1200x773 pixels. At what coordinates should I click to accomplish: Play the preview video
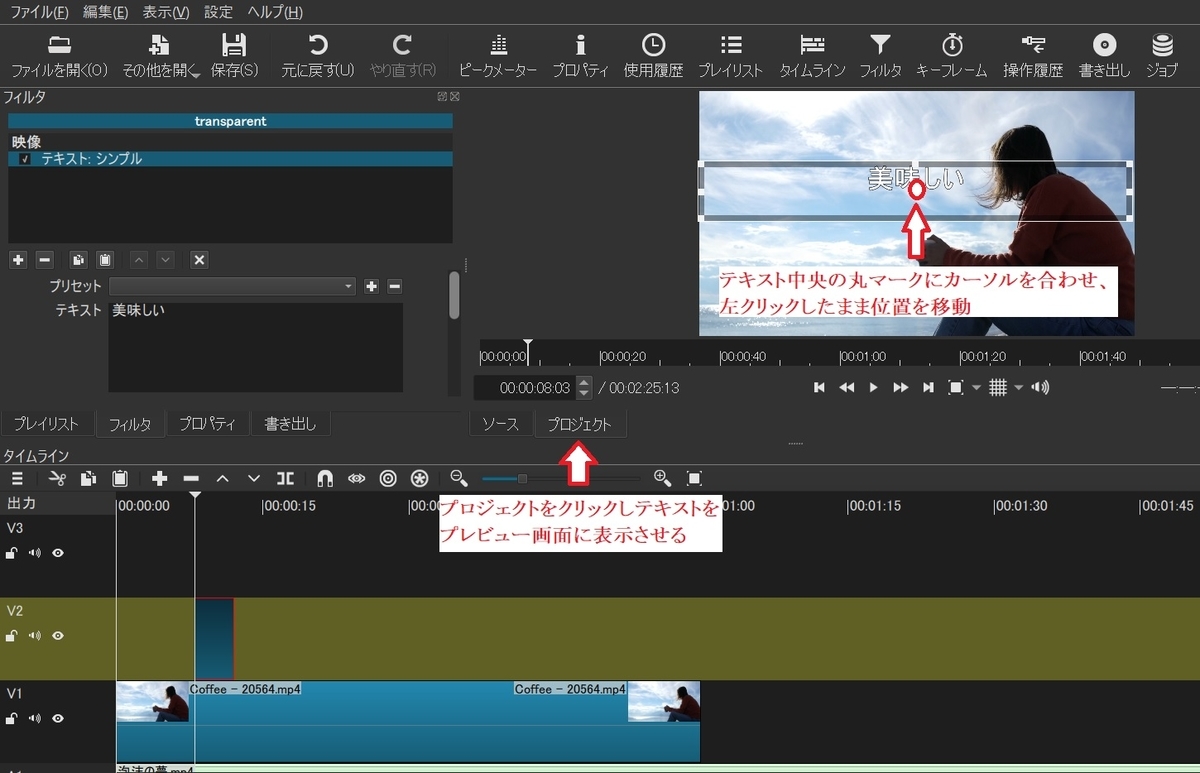click(873, 388)
